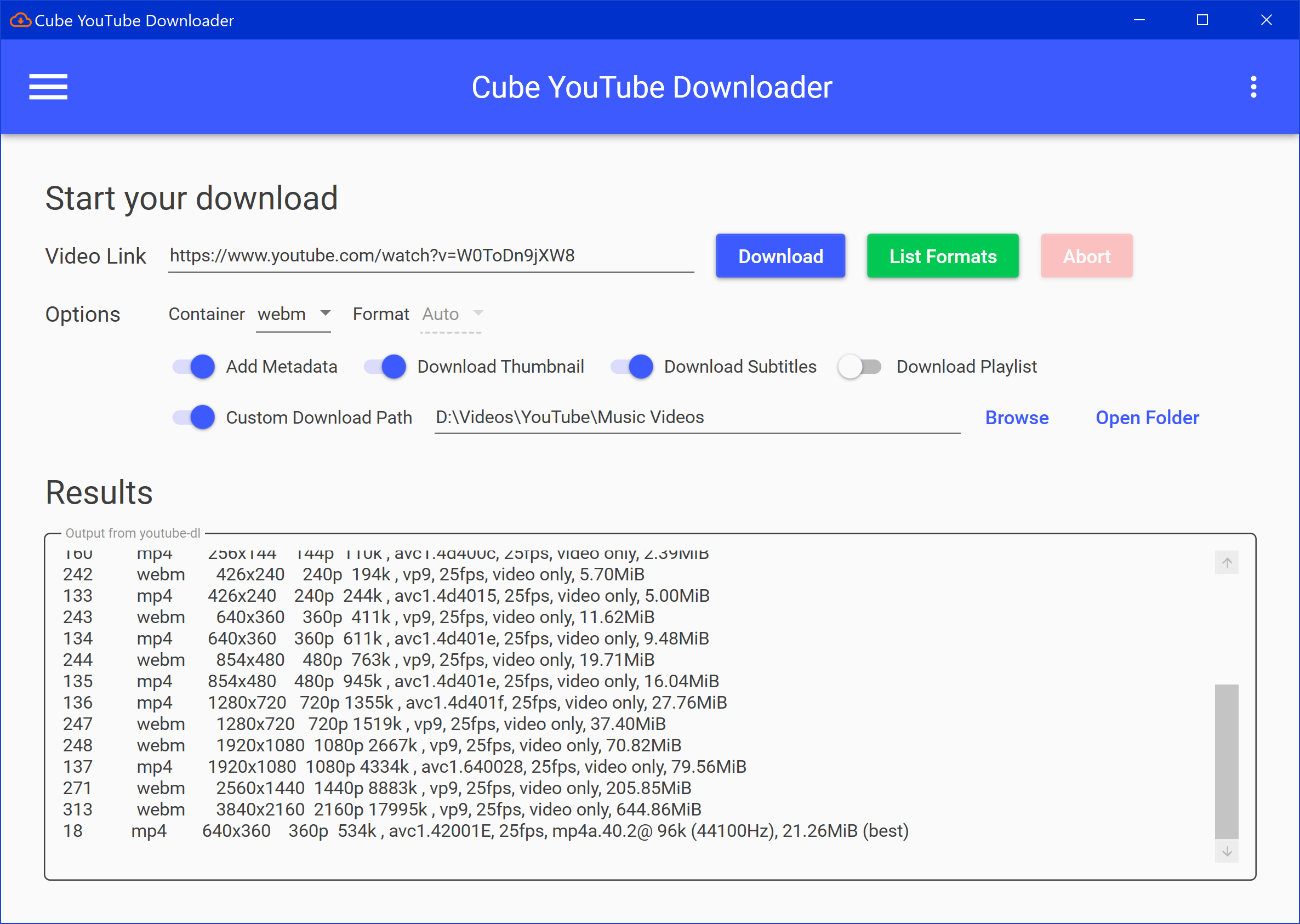This screenshot has width=1300, height=924.
Task: Click the Open Folder link
Action: [1147, 418]
